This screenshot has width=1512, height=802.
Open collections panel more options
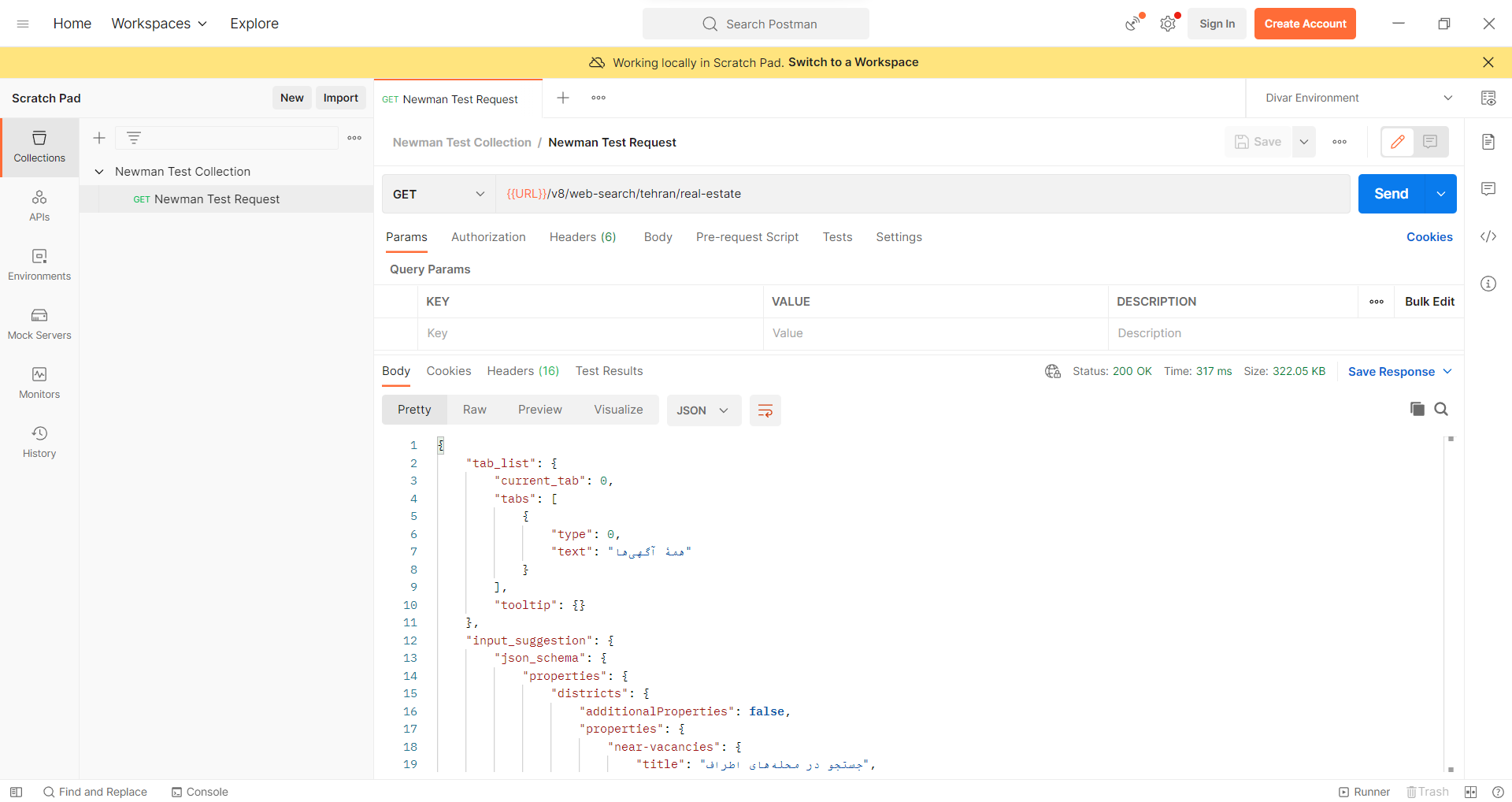[x=354, y=138]
